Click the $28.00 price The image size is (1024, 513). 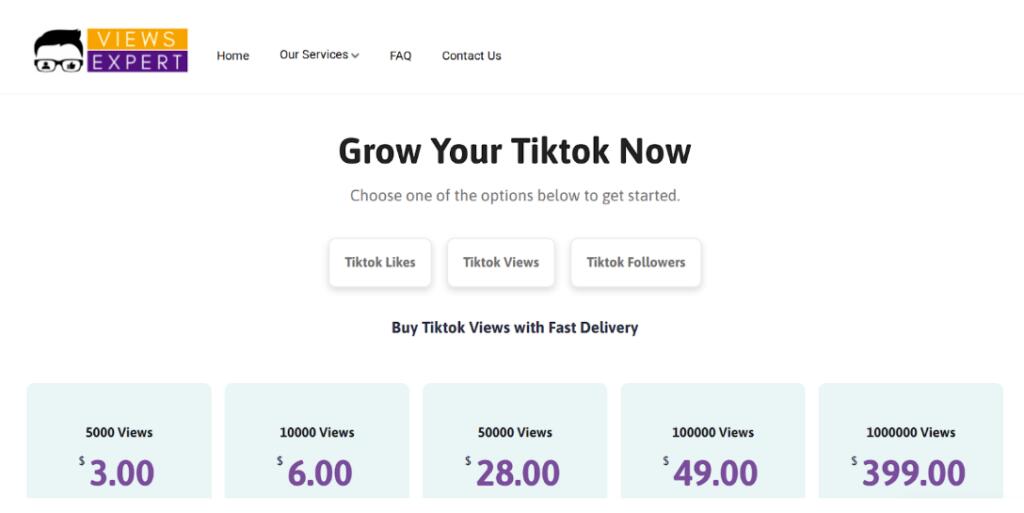coord(517,473)
